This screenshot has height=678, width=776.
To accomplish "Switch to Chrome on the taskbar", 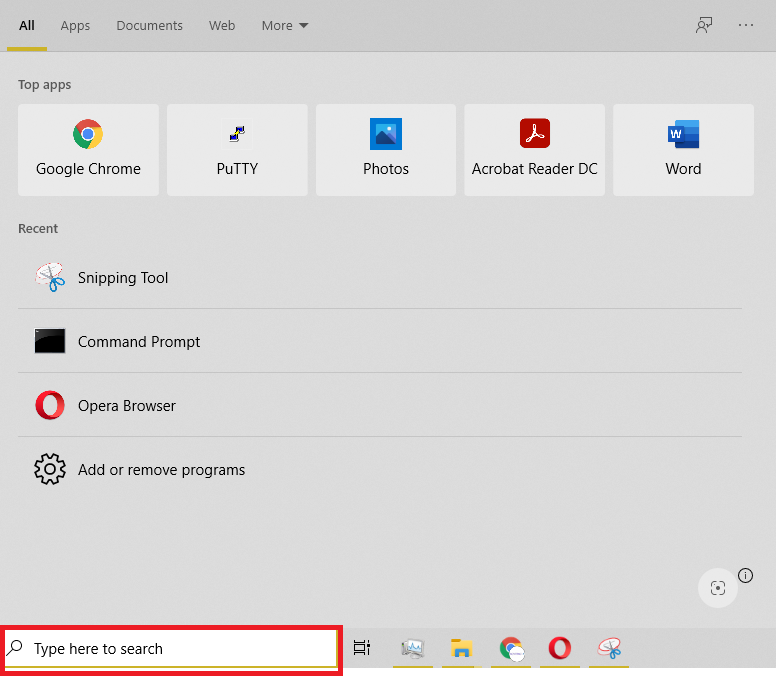I will 511,648.
